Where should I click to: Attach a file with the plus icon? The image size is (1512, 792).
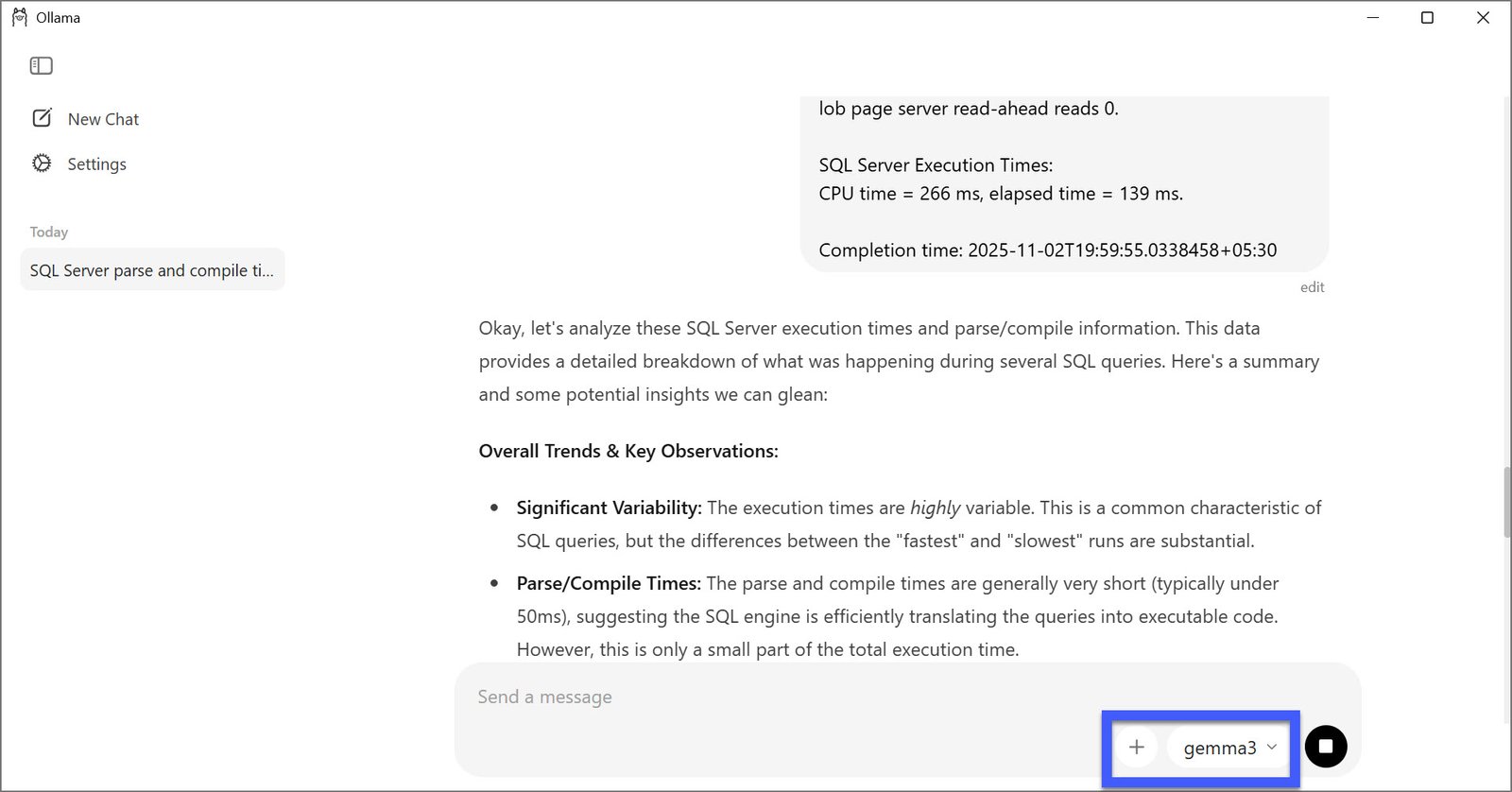(1136, 747)
